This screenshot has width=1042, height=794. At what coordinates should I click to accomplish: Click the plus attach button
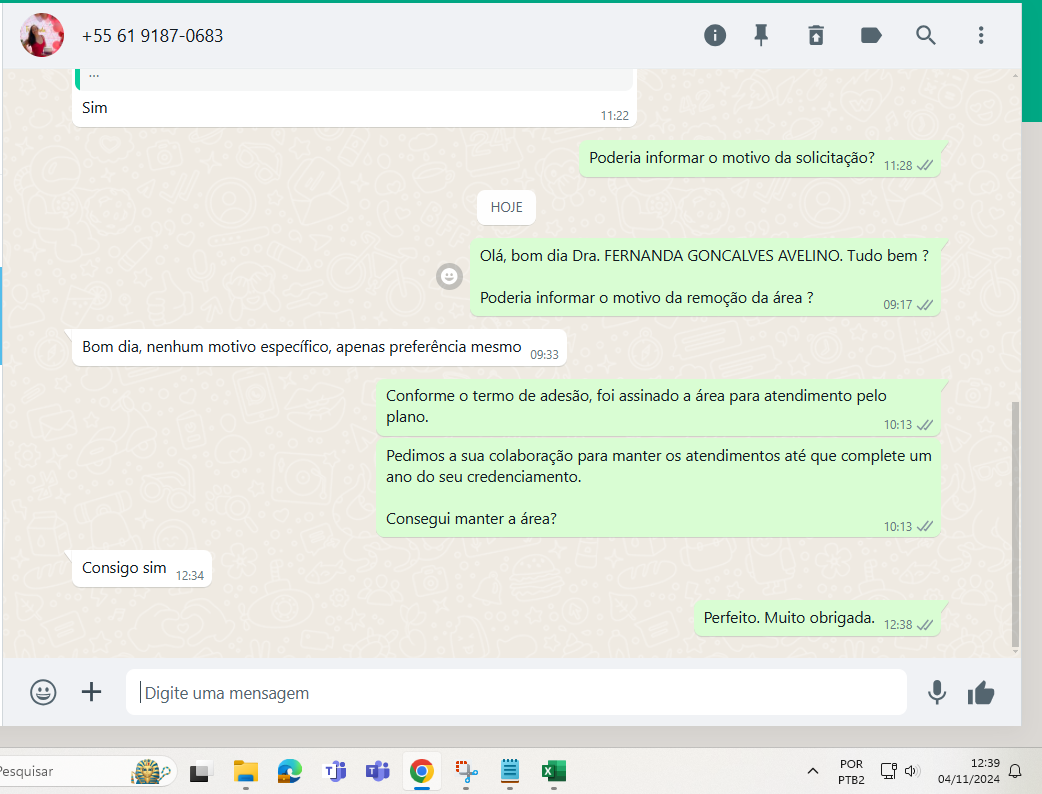(x=91, y=692)
